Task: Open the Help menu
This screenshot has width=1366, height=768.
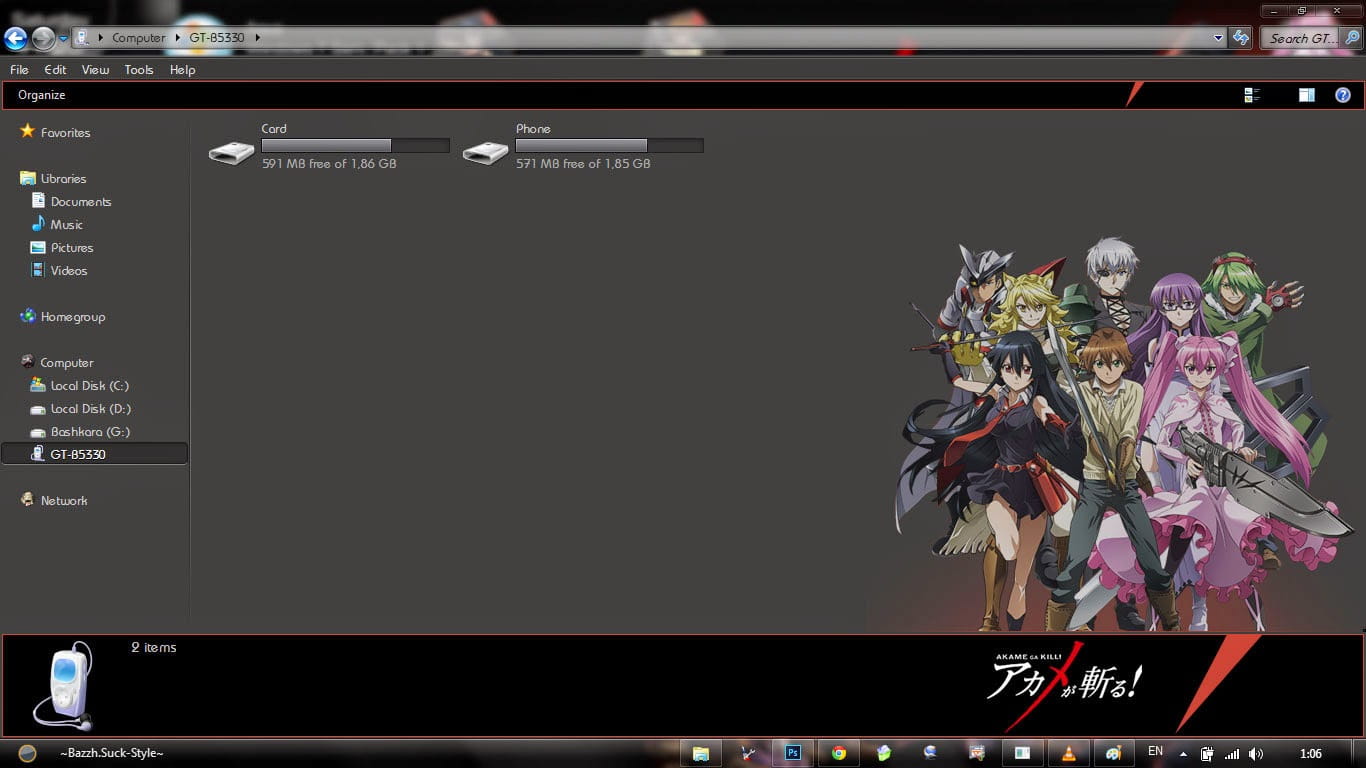Action: [x=182, y=70]
